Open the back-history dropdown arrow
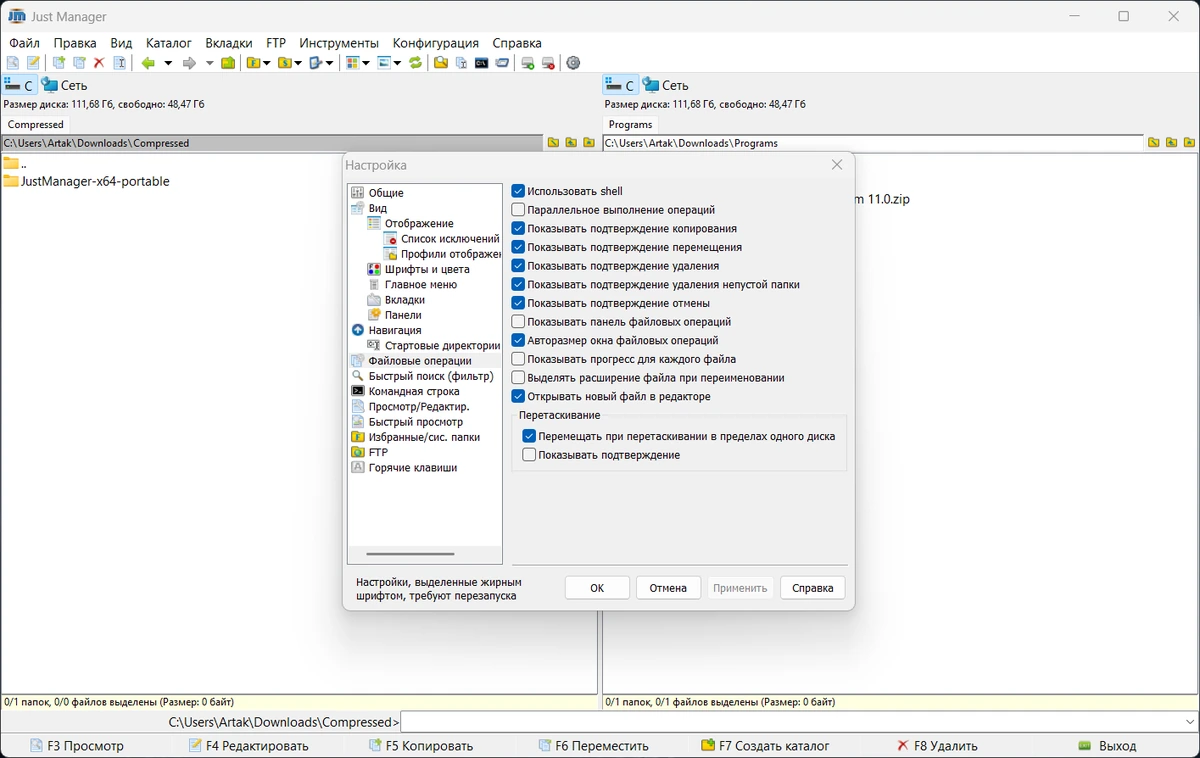This screenshot has height=758, width=1200. (168, 63)
